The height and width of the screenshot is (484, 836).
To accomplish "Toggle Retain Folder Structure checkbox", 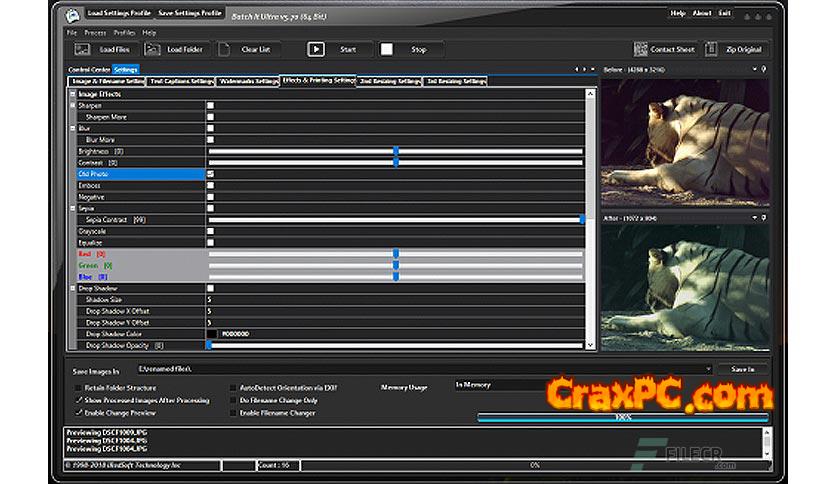I will pos(79,387).
